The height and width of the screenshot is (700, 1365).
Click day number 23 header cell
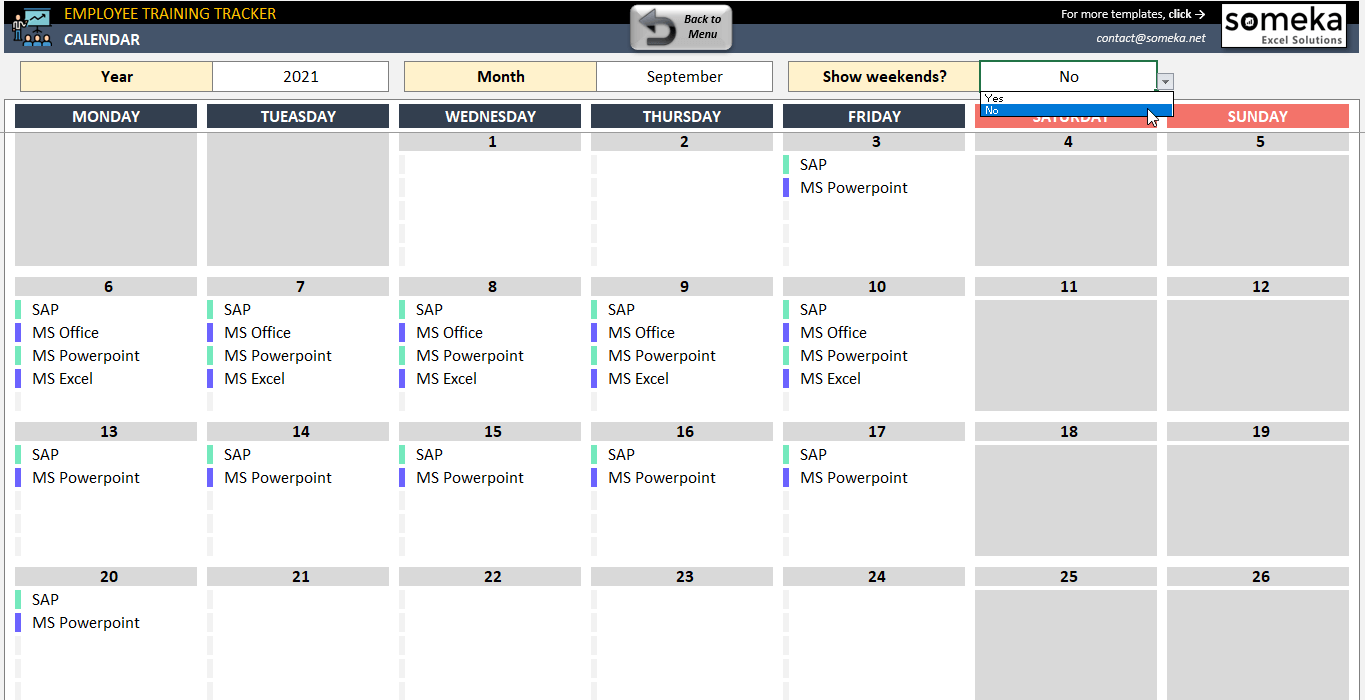point(682,577)
